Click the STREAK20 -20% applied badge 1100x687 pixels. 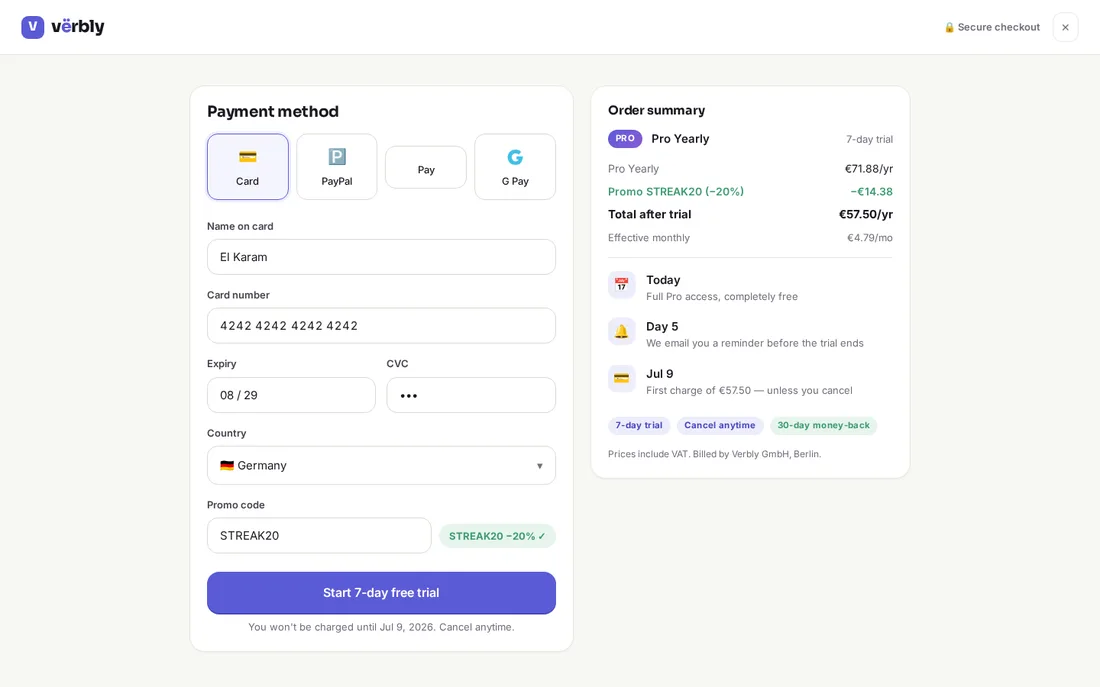tap(497, 536)
